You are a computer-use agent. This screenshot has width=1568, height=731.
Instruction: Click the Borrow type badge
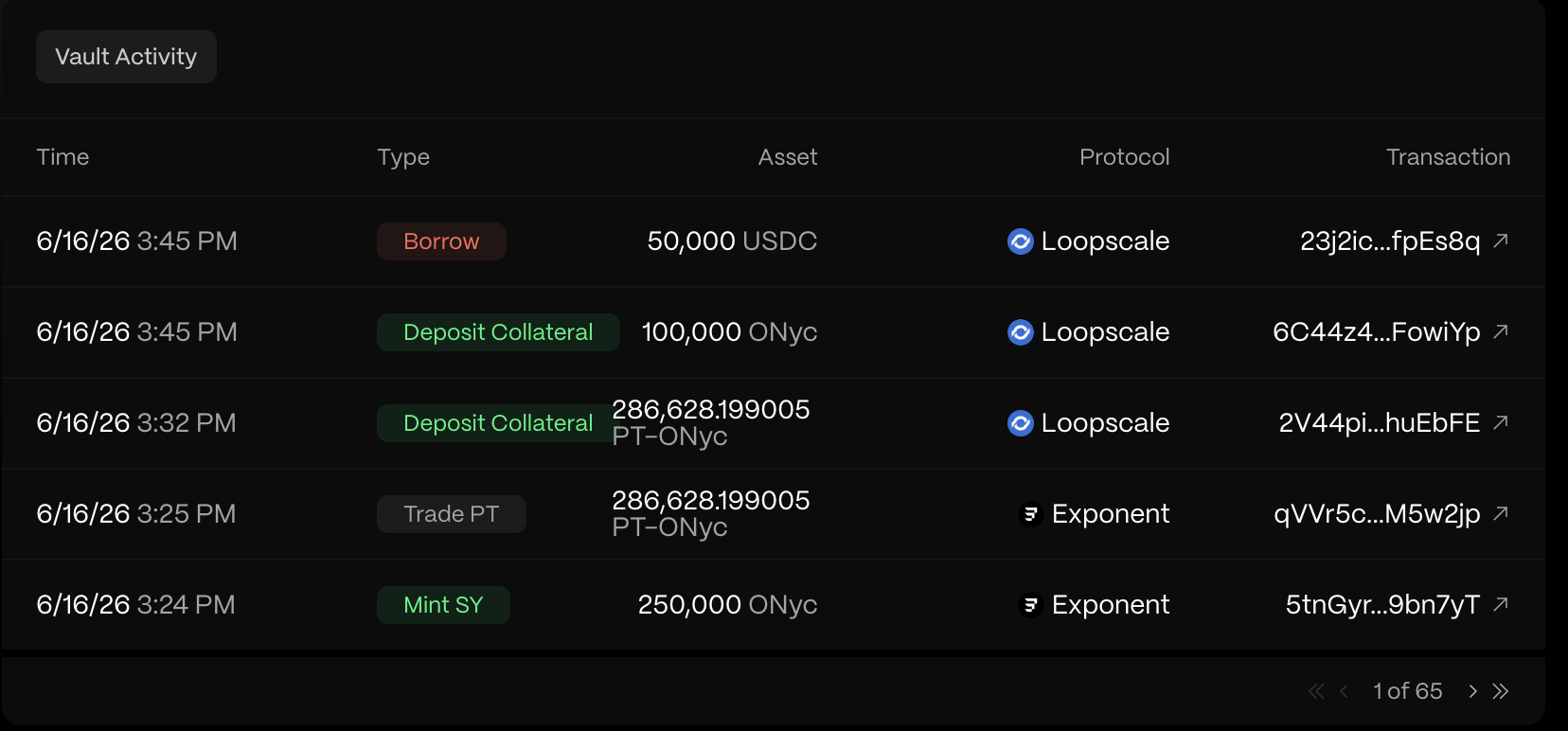coord(441,241)
